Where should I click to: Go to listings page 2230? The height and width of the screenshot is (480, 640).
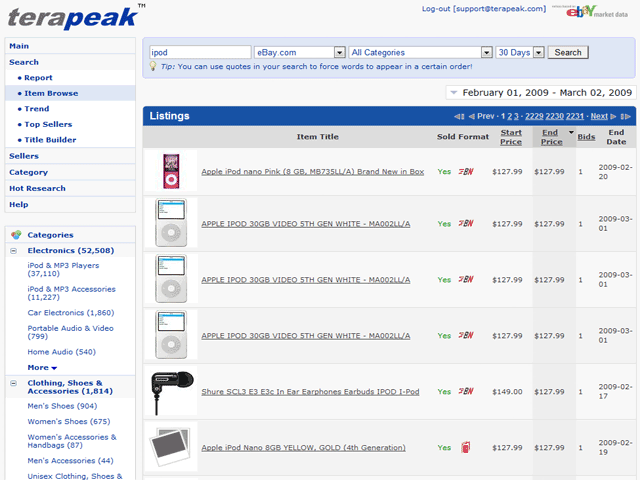pos(554,116)
